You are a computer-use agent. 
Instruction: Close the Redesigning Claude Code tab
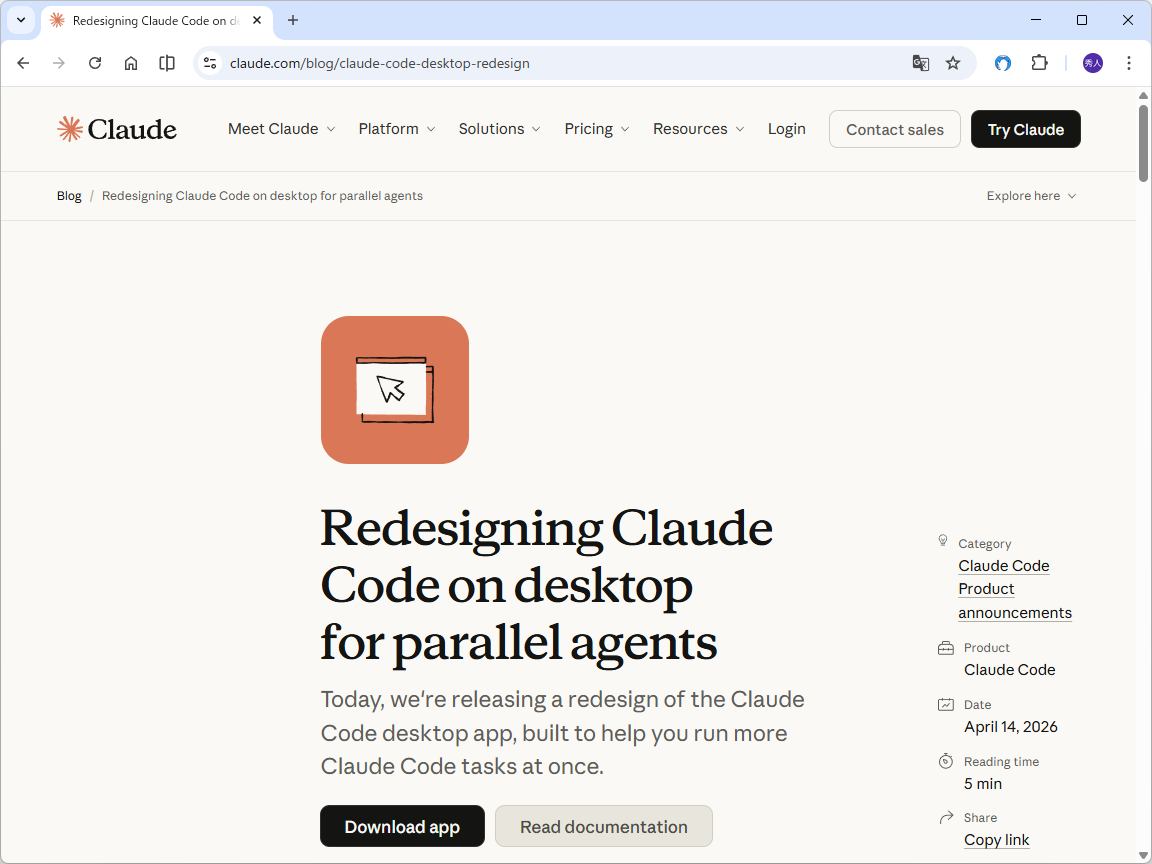pyautogui.click(x=257, y=21)
